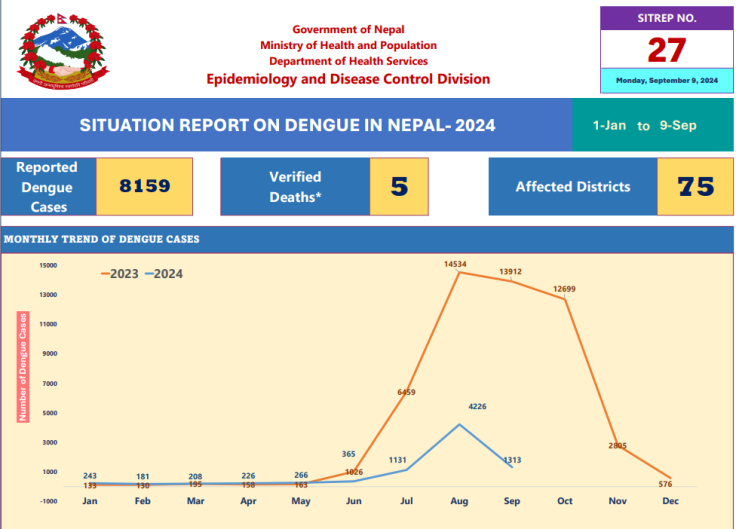Screen dimensions: 736x529
Task: Click the 7000 y-axis label
Action: coord(50,384)
